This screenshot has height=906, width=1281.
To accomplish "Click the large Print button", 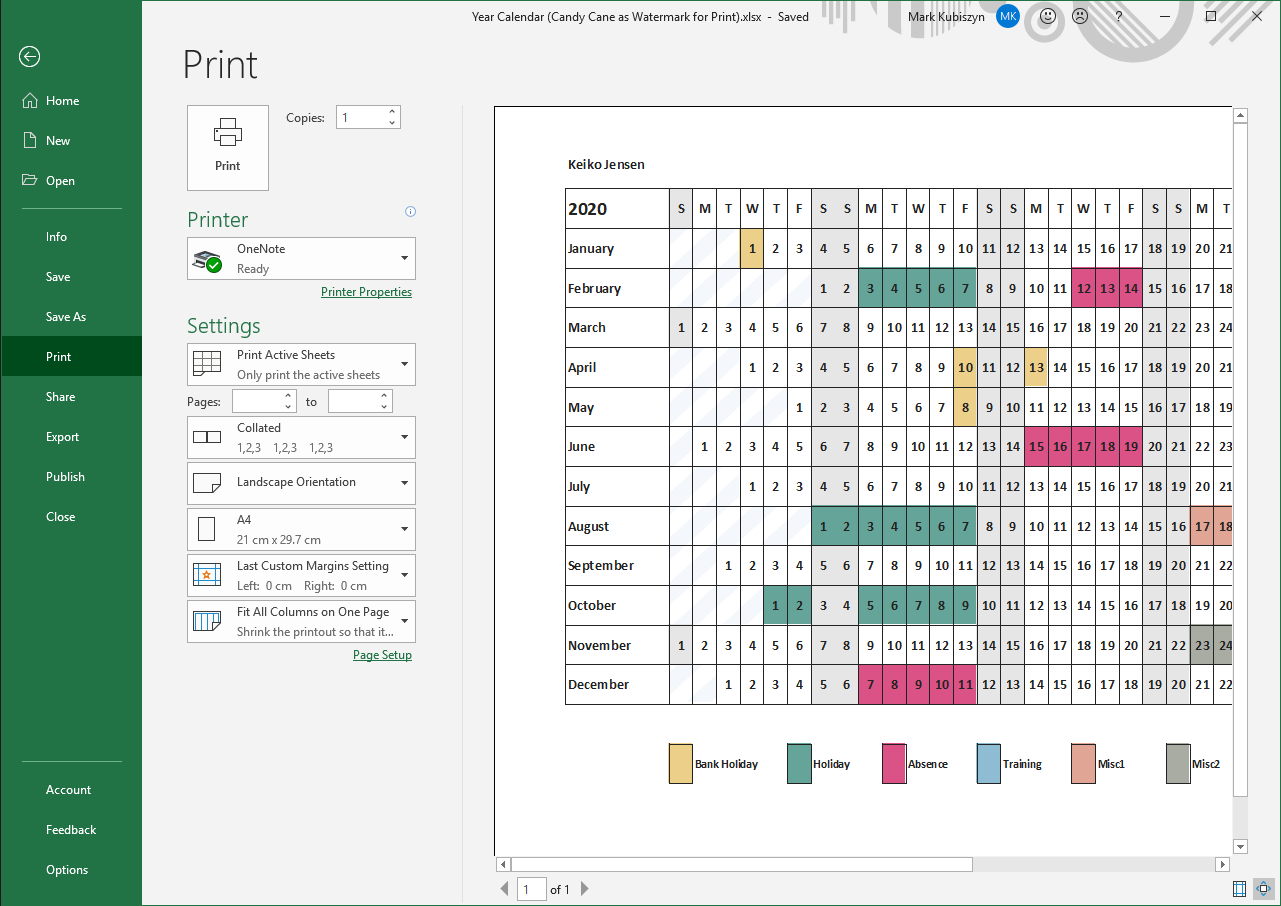I will coord(228,148).
